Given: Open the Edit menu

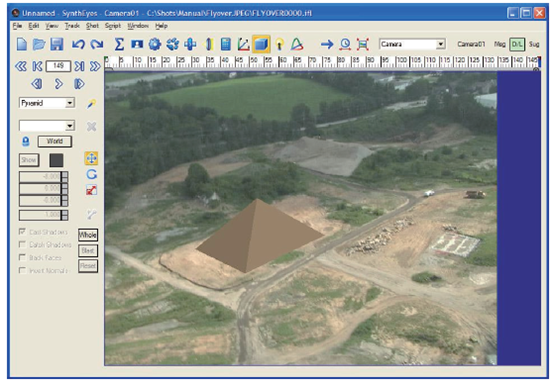Looking at the screenshot, I should pyautogui.click(x=34, y=26).
